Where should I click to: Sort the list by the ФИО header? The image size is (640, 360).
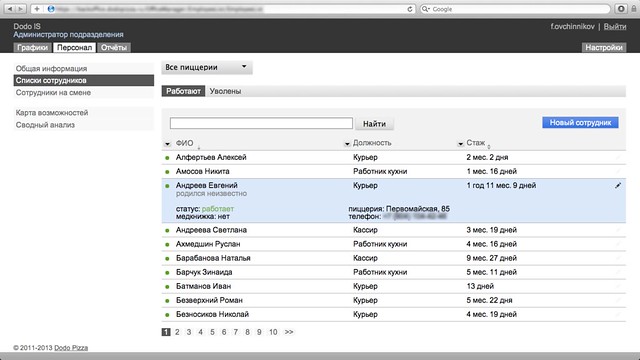coord(184,143)
